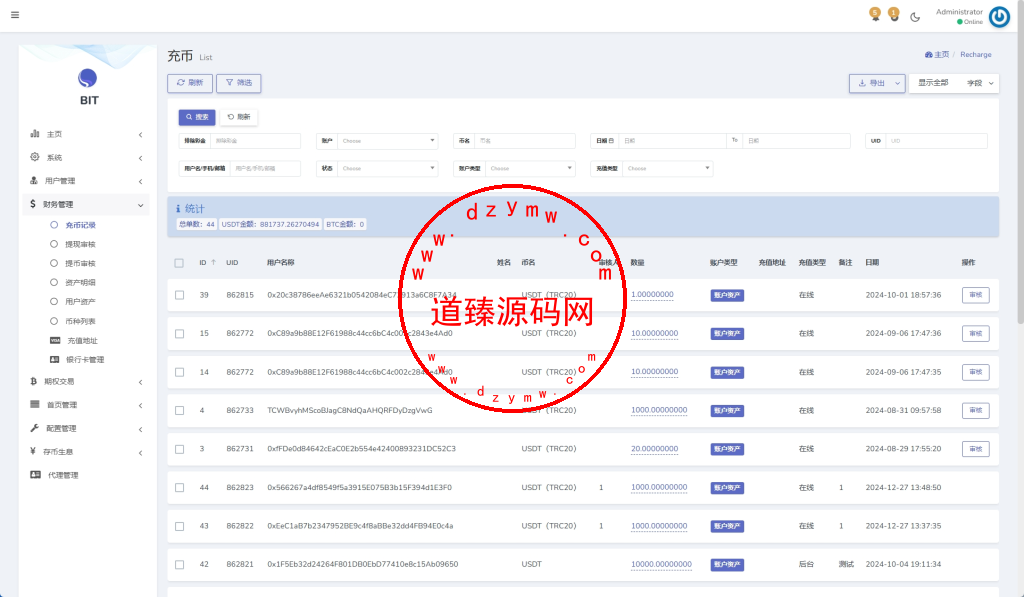Open the 充值类型 Choose dropdown
The height and width of the screenshot is (597, 1024).
667,168
